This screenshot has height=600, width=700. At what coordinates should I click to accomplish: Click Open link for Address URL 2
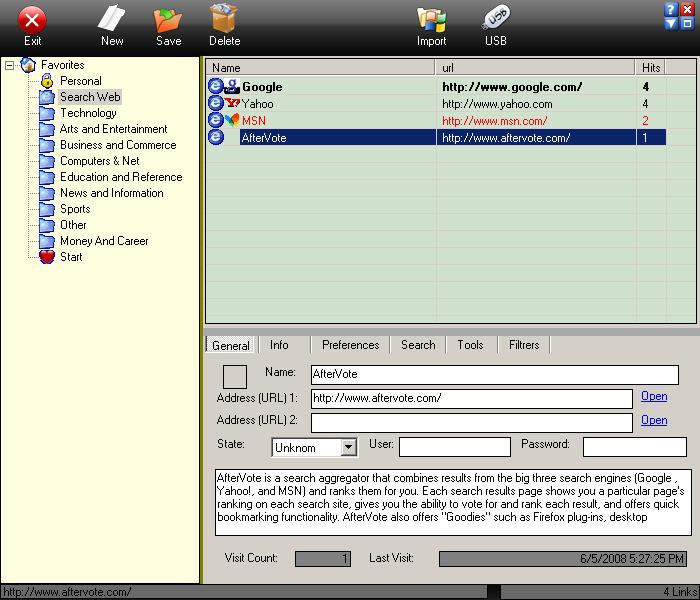point(654,420)
